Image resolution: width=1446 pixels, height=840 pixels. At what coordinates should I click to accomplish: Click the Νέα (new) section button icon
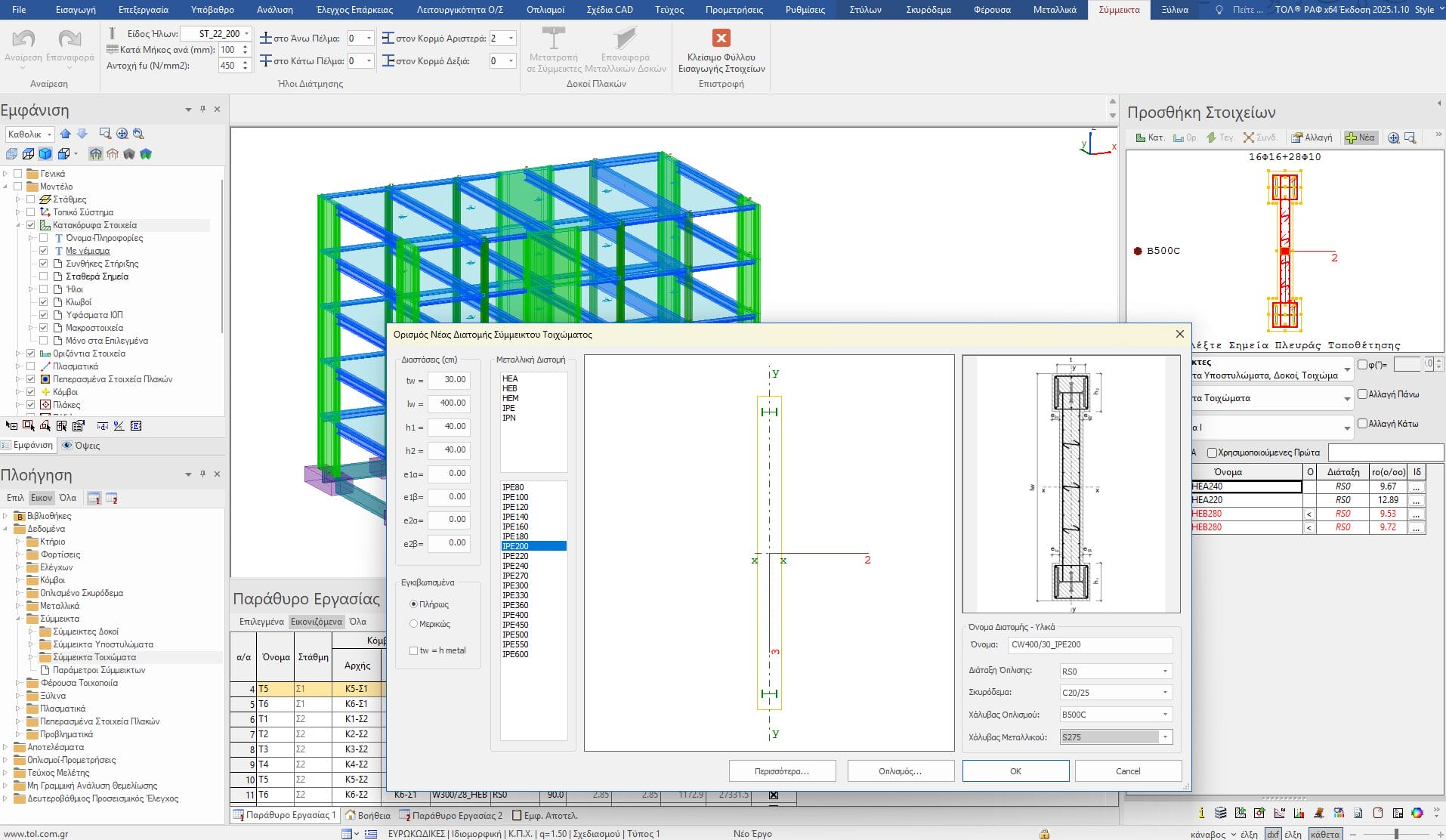tap(1352, 137)
